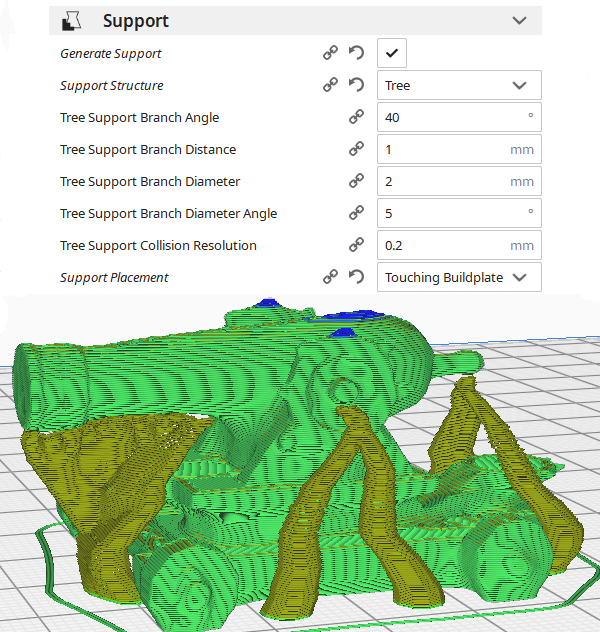Click the Tree Support Branch Diameter field
Image resolution: width=600 pixels, height=632 pixels.
click(x=459, y=181)
